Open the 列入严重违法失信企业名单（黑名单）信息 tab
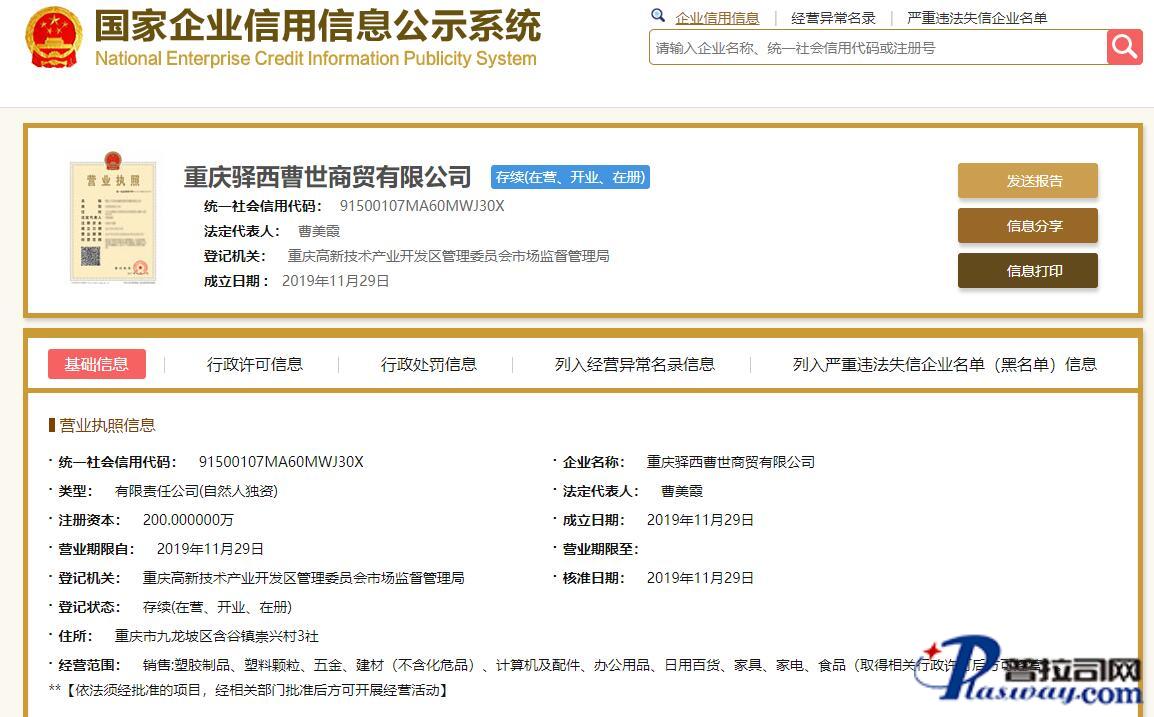The width and height of the screenshot is (1154, 717). [944, 364]
